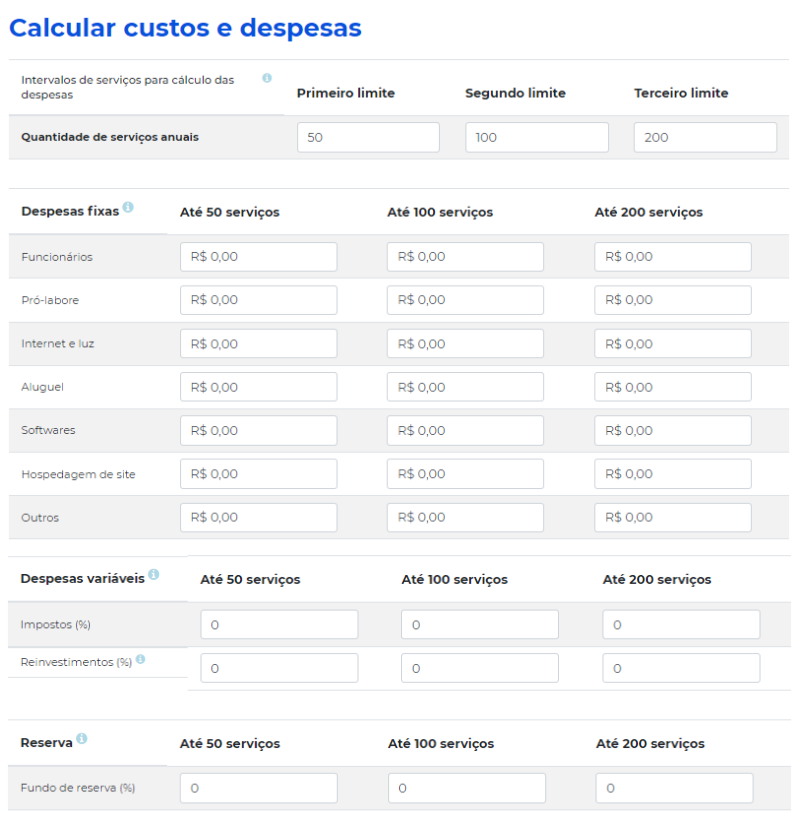Select the Segundo limite field showing 100

coord(537,137)
